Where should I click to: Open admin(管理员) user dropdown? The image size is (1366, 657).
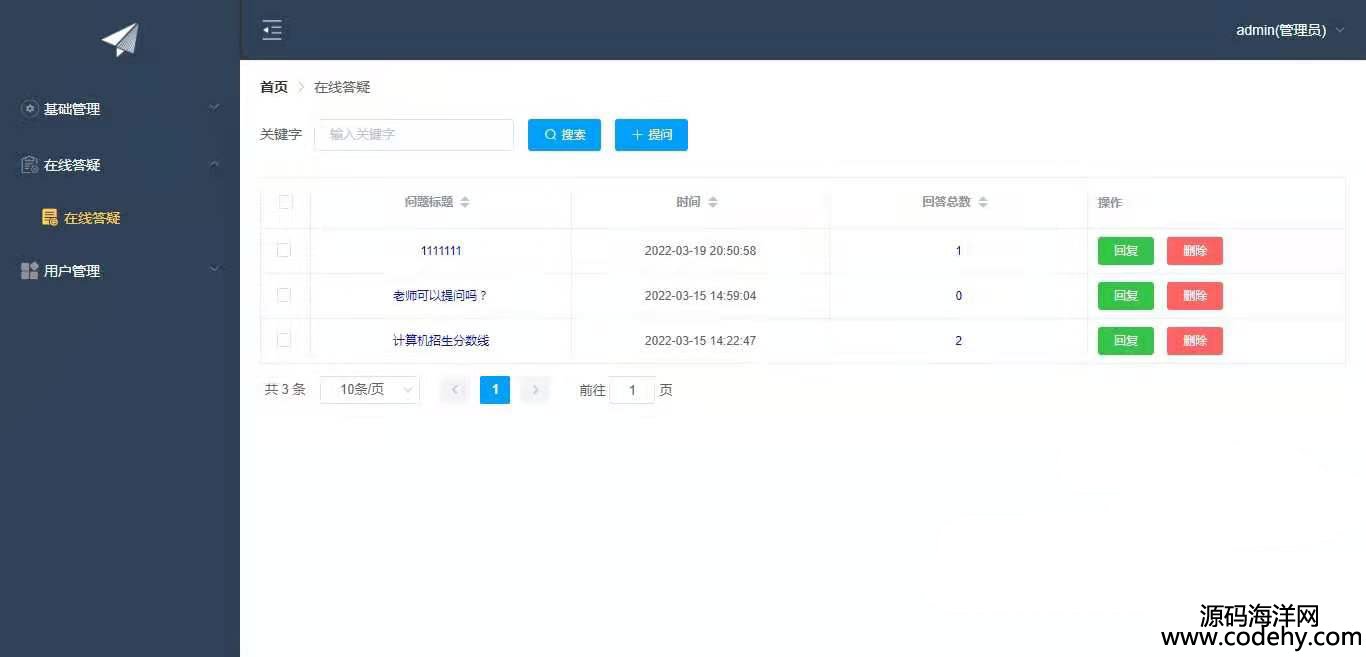click(1290, 30)
